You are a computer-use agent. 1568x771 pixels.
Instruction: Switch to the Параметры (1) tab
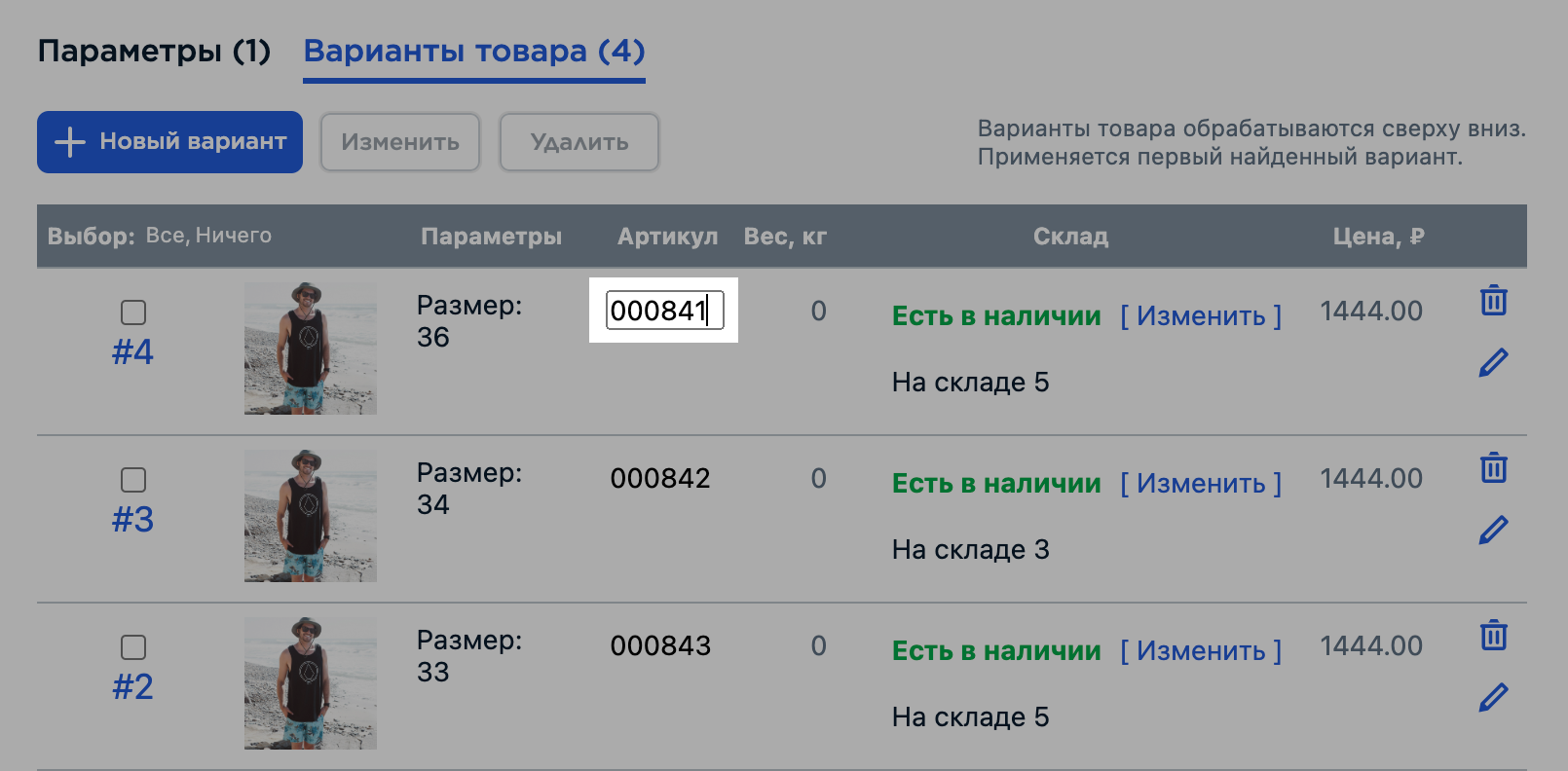point(154,51)
